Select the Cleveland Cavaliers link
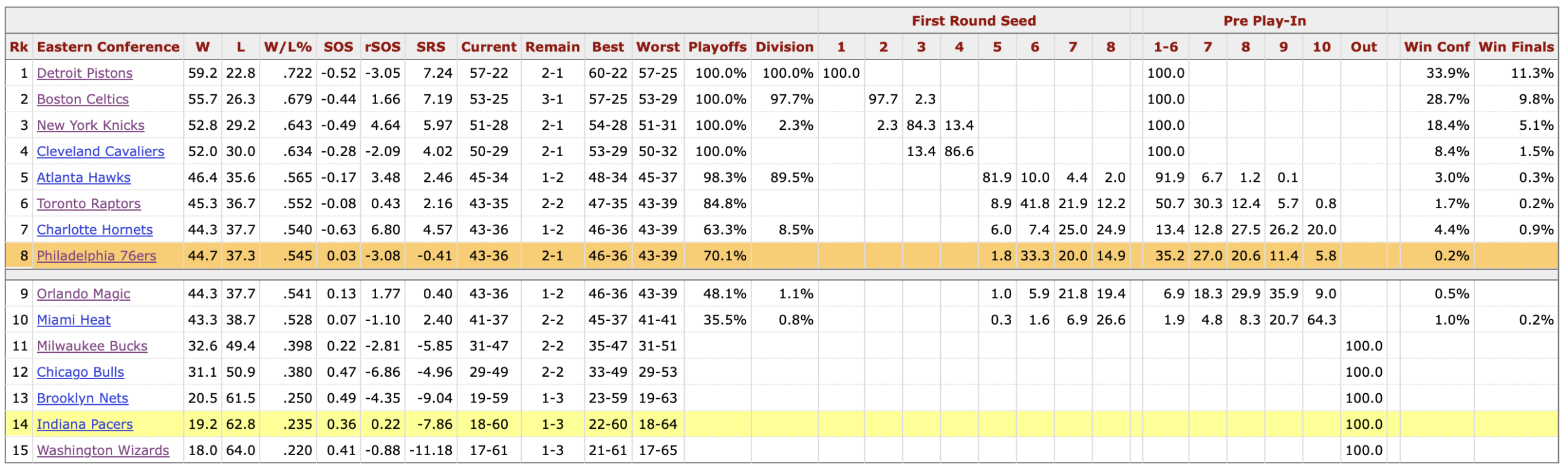 (x=100, y=151)
